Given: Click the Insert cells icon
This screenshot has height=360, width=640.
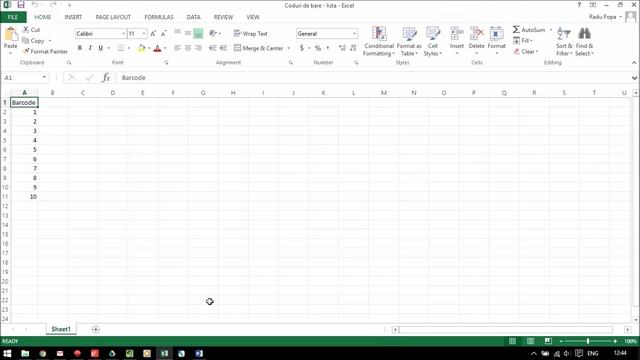Looking at the screenshot, I should point(457,34).
